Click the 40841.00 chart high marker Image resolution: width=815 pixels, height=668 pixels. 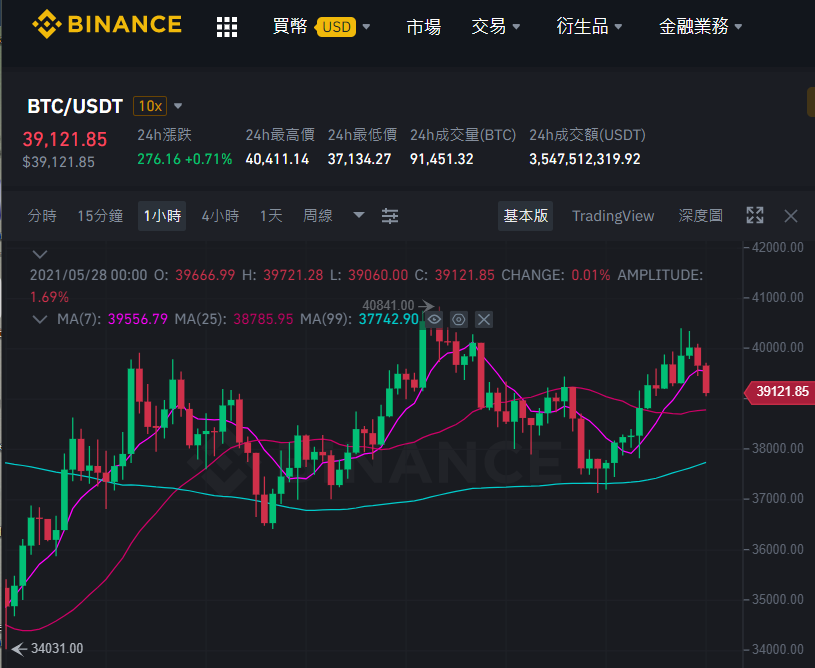(x=388, y=305)
